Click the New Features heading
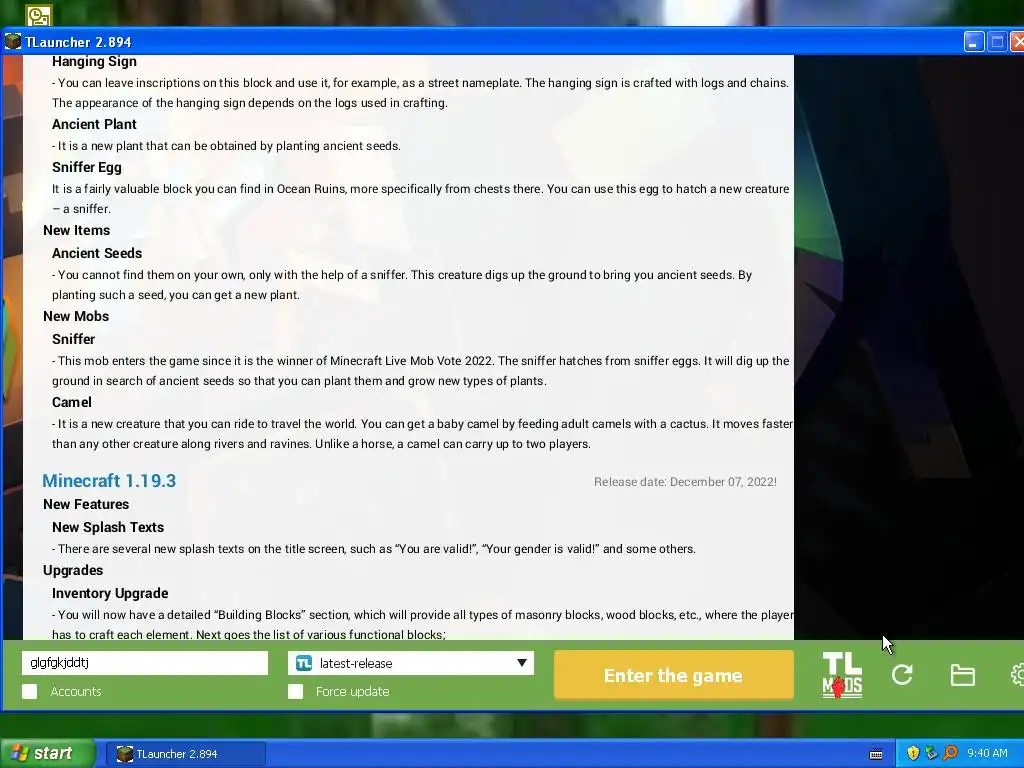Viewport: 1024px width, 768px height. tap(86, 504)
